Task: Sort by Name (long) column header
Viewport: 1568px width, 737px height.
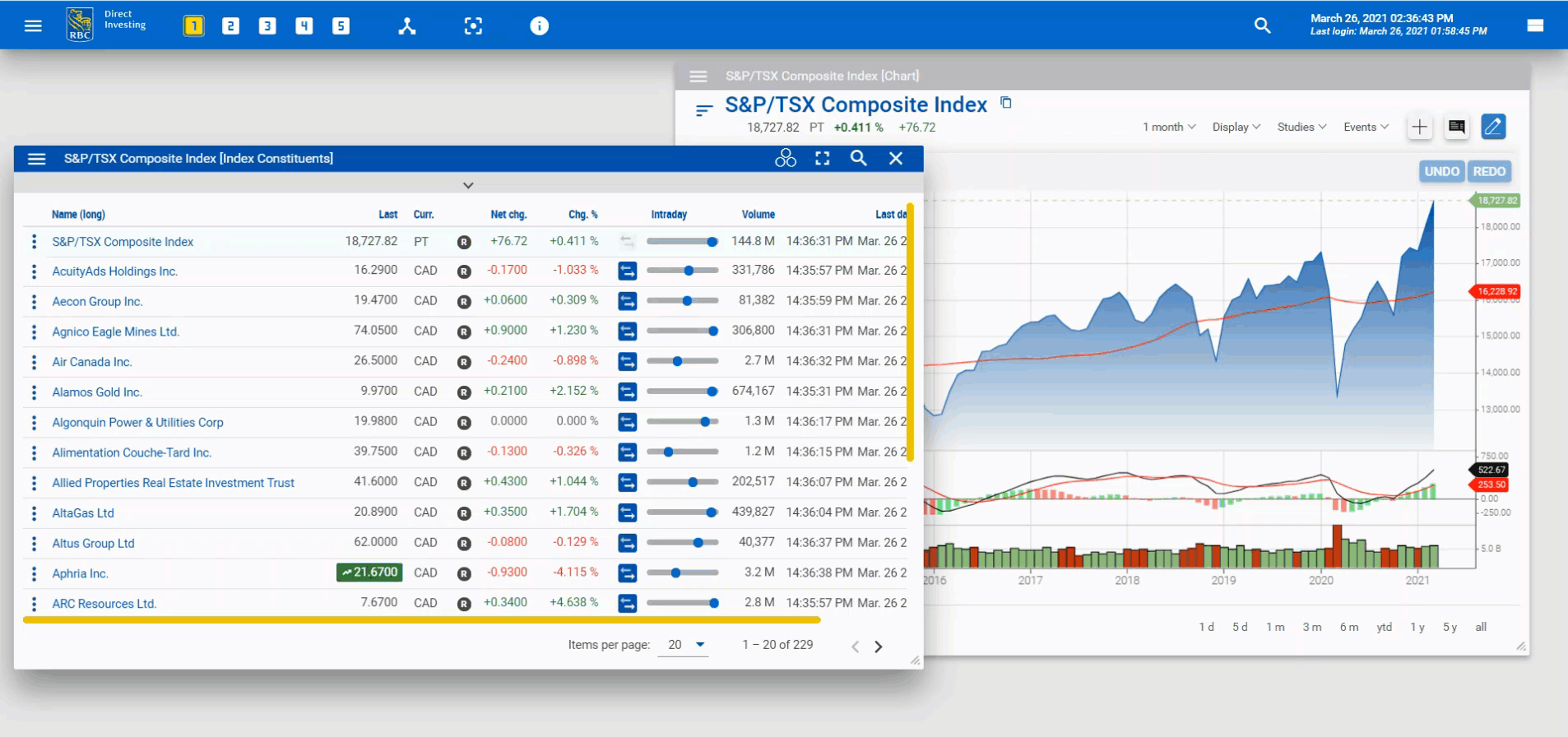Action: point(78,215)
